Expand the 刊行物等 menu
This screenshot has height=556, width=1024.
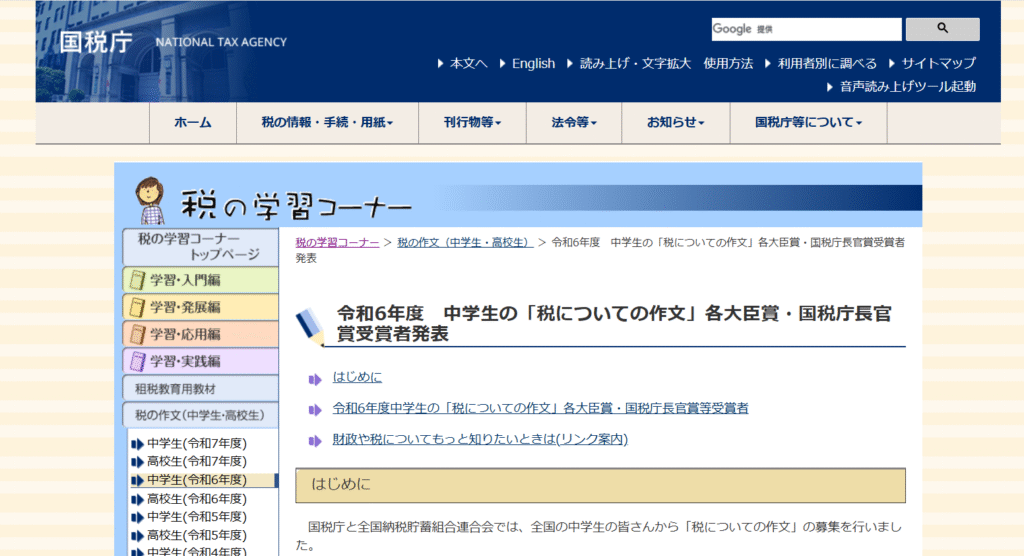click(x=472, y=122)
